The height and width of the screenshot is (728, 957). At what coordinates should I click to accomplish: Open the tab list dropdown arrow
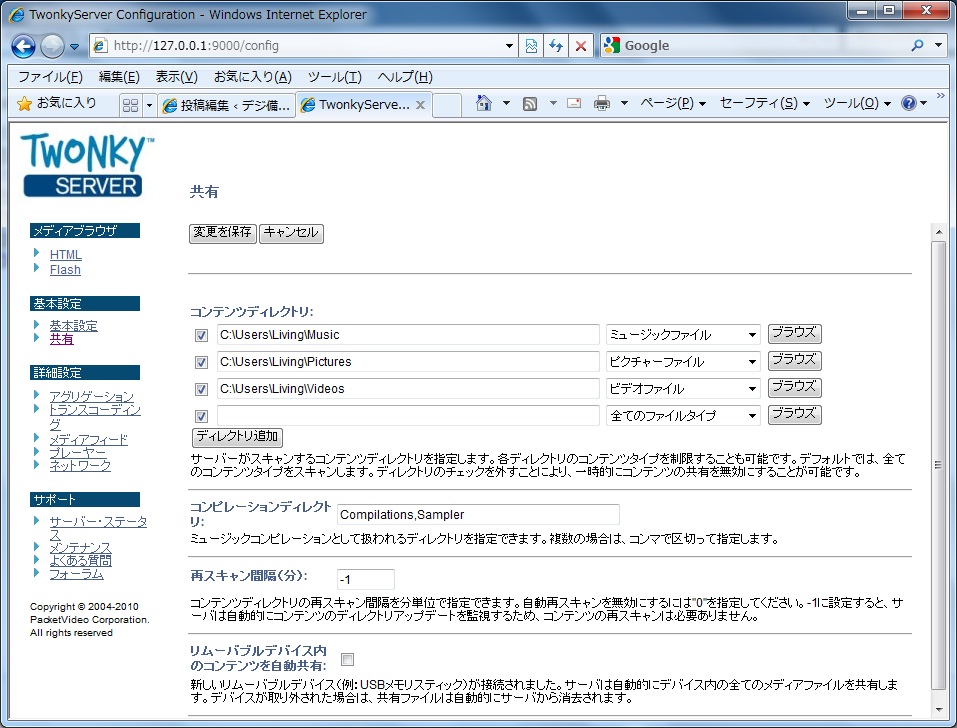point(149,105)
